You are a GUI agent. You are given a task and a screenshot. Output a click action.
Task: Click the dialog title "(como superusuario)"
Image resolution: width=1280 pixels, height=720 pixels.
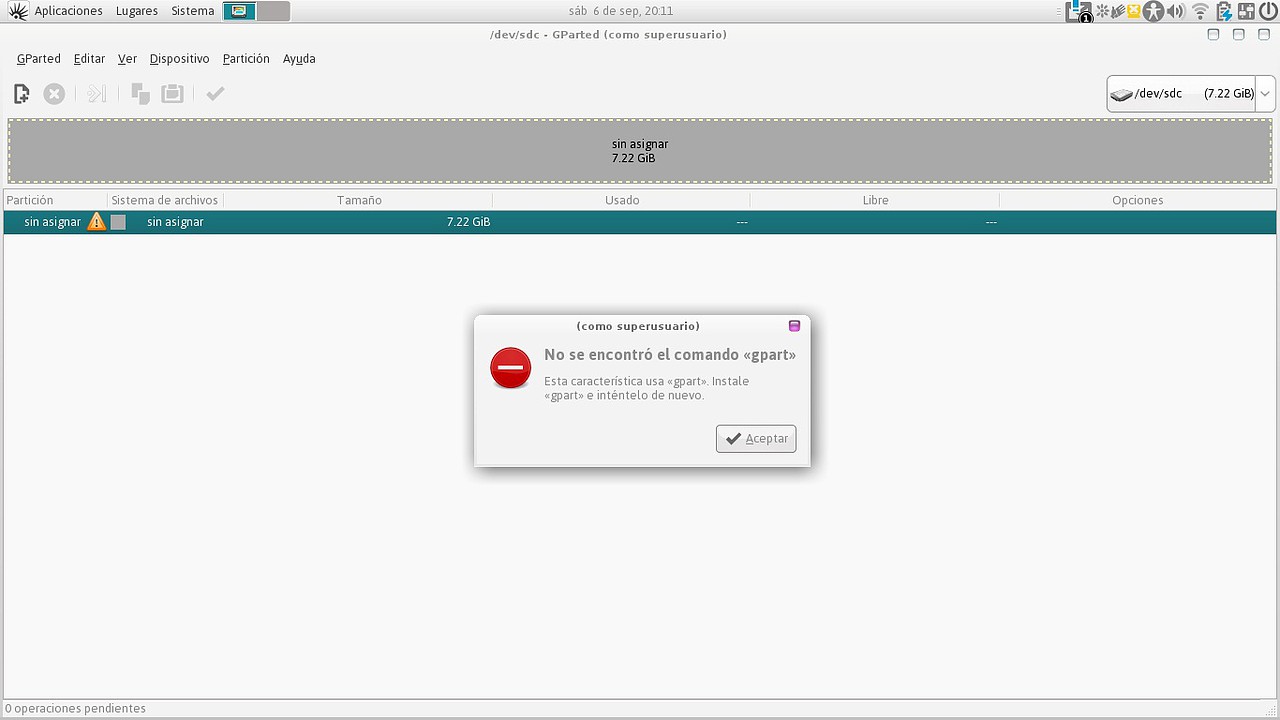pos(638,326)
